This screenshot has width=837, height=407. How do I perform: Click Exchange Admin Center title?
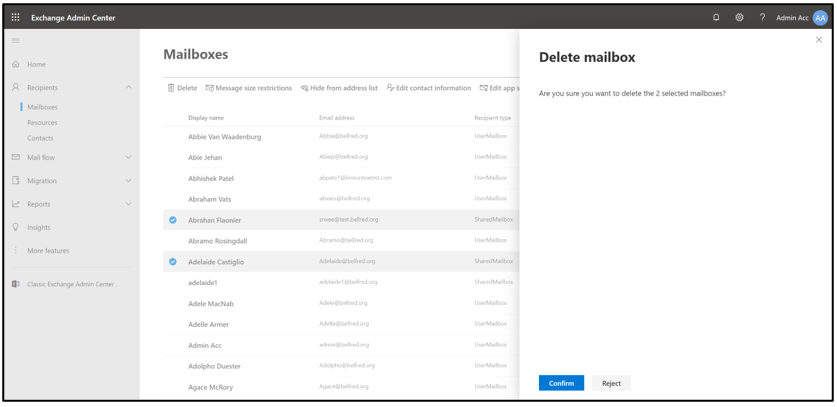[x=73, y=18]
